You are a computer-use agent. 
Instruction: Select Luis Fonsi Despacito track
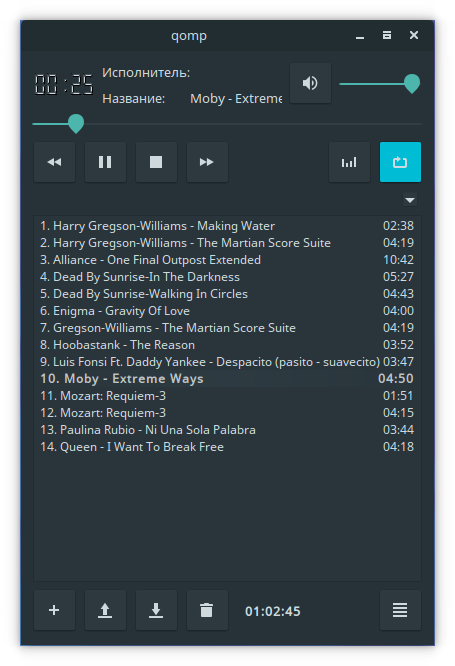pos(227,361)
